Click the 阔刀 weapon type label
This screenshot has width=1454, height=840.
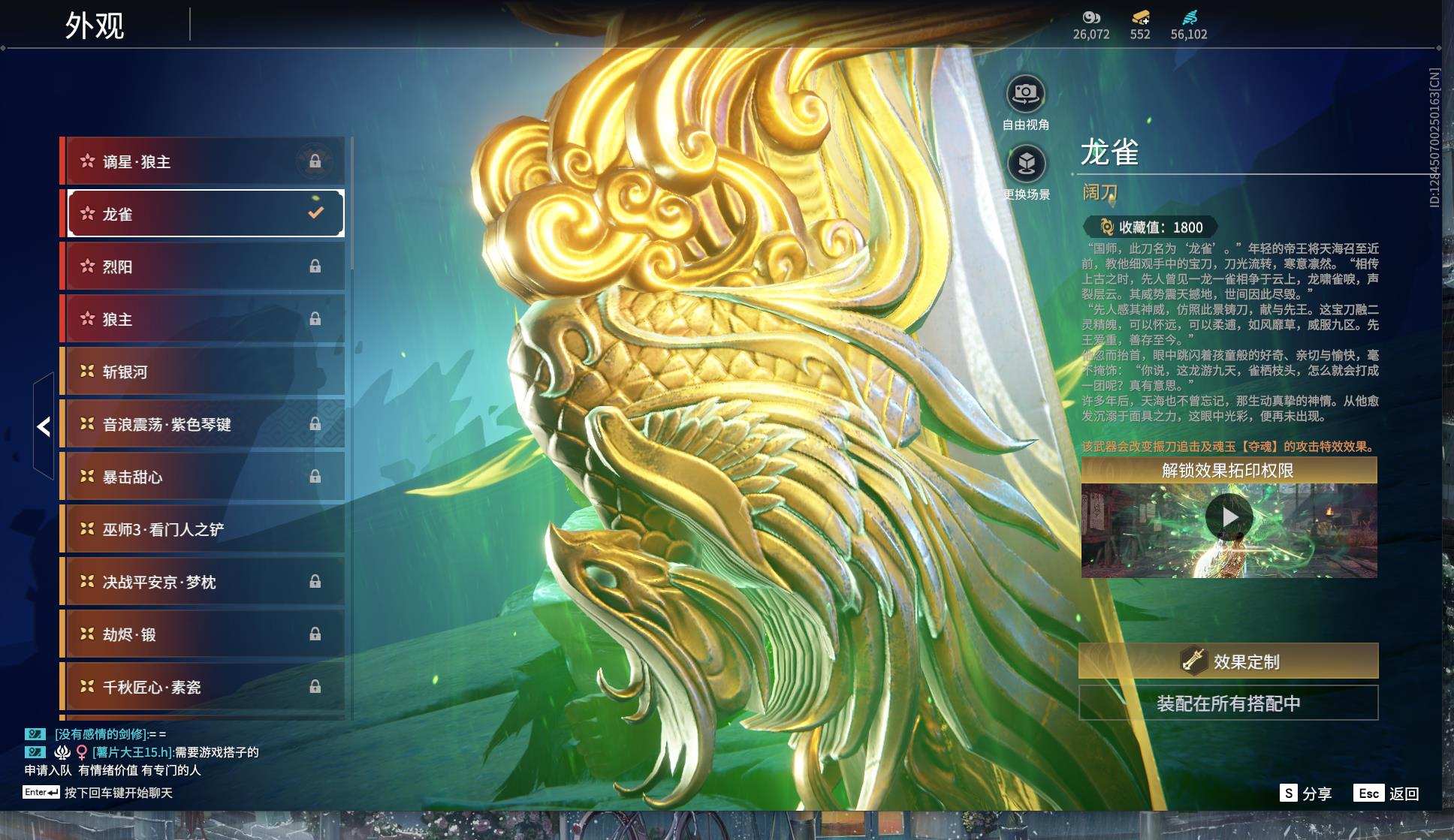click(x=1100, y=192)
